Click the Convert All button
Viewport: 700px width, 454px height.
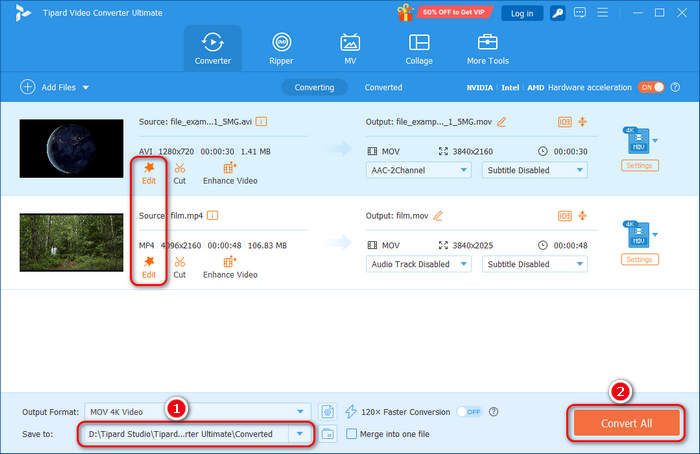[626, 423]
